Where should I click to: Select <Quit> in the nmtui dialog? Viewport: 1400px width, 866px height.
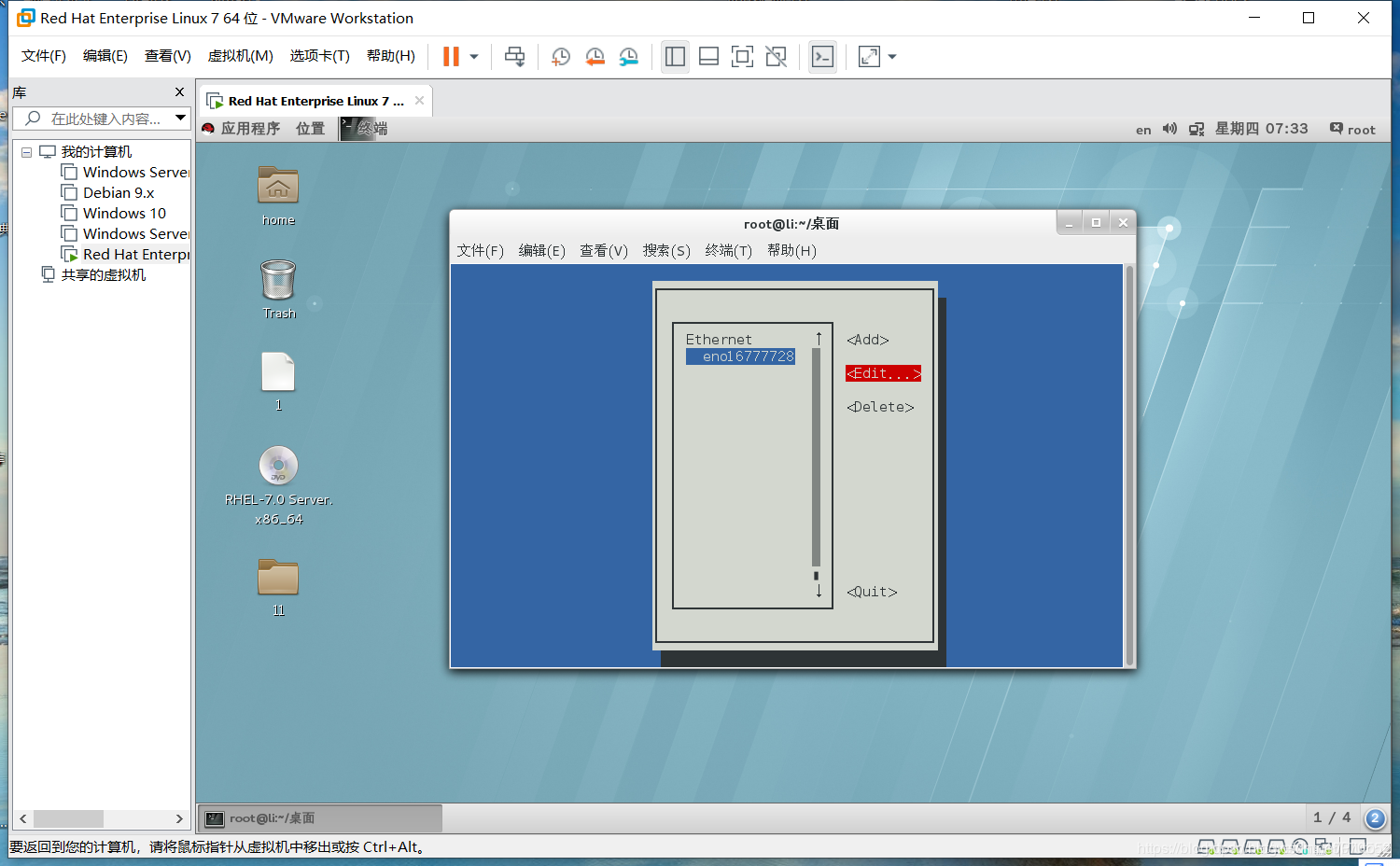coord(872,592)
